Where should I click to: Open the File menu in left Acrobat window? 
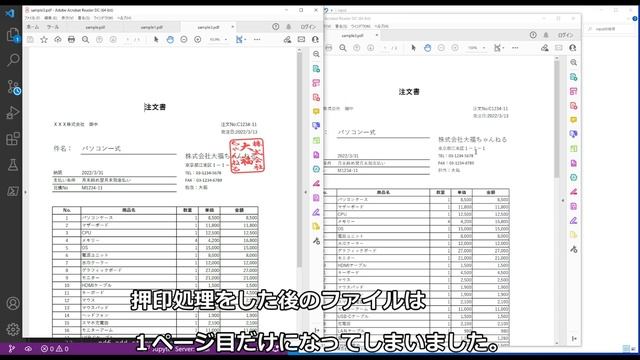(32, 18)
